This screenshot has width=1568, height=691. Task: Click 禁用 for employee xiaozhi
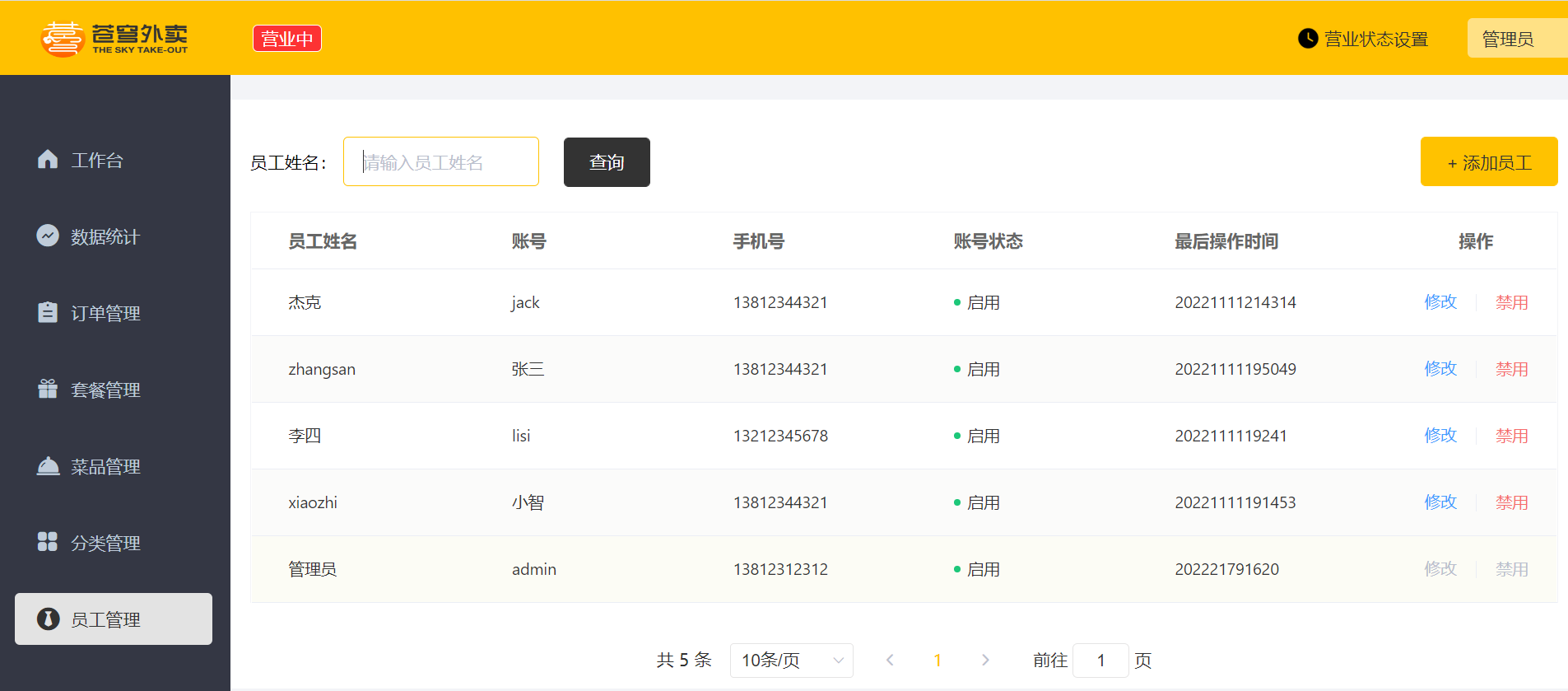pyautogui.click(x=1511, y=502)
